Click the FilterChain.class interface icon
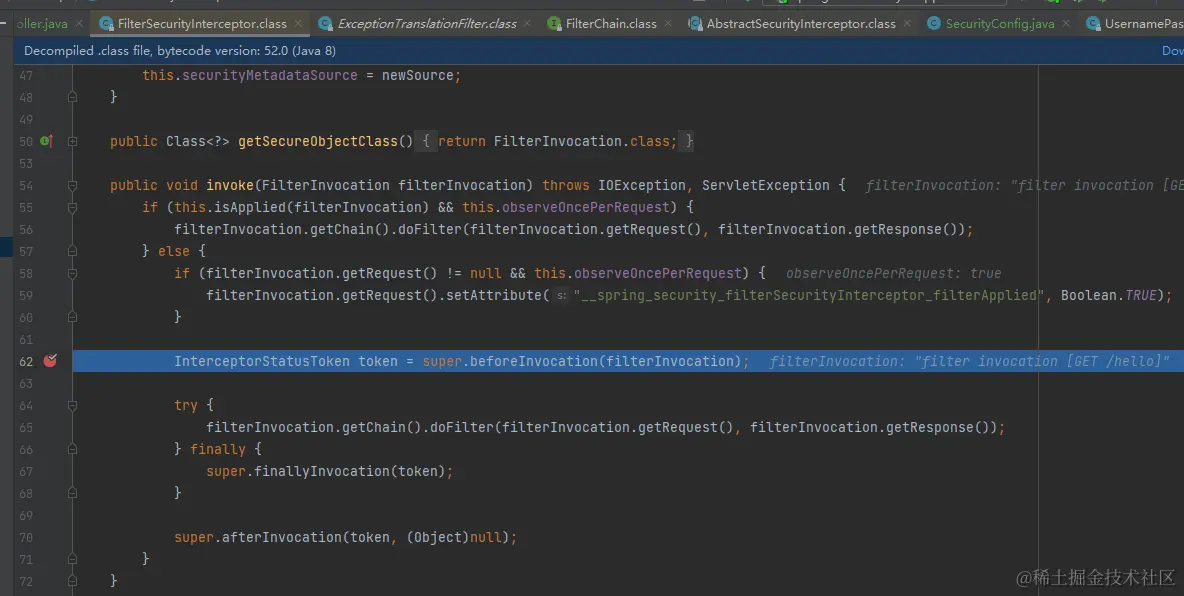The width and height of the screenshot is (1184, 596). click(554, 24)
